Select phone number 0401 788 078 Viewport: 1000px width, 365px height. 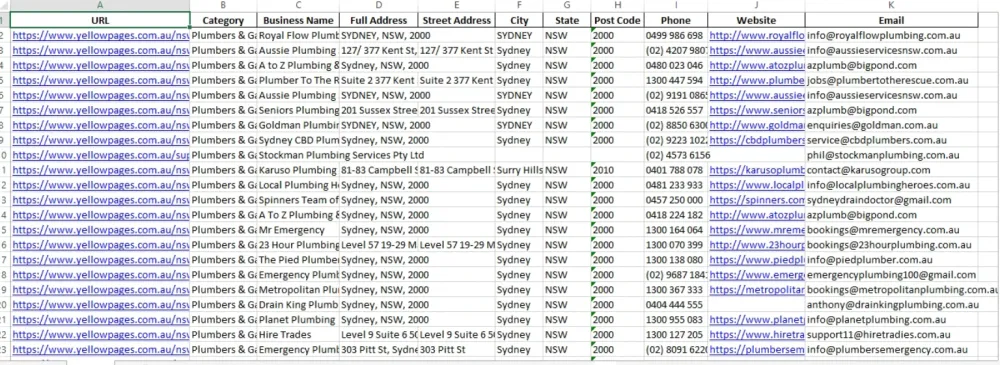tap(675, 170)
